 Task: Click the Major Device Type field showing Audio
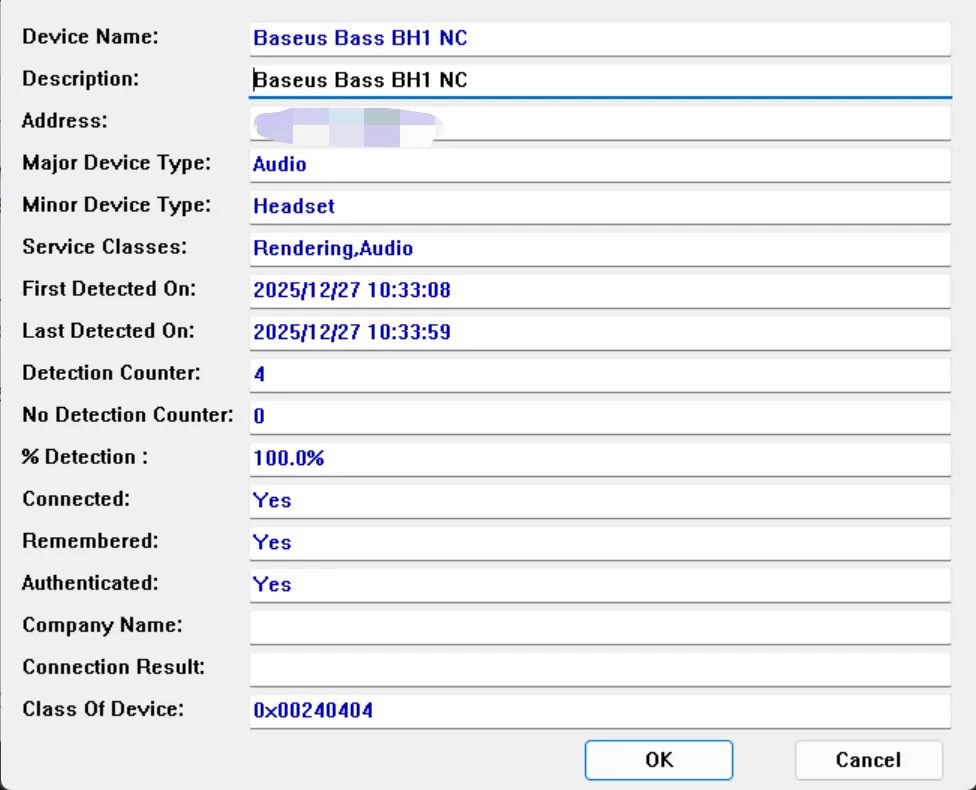(600, 164)
